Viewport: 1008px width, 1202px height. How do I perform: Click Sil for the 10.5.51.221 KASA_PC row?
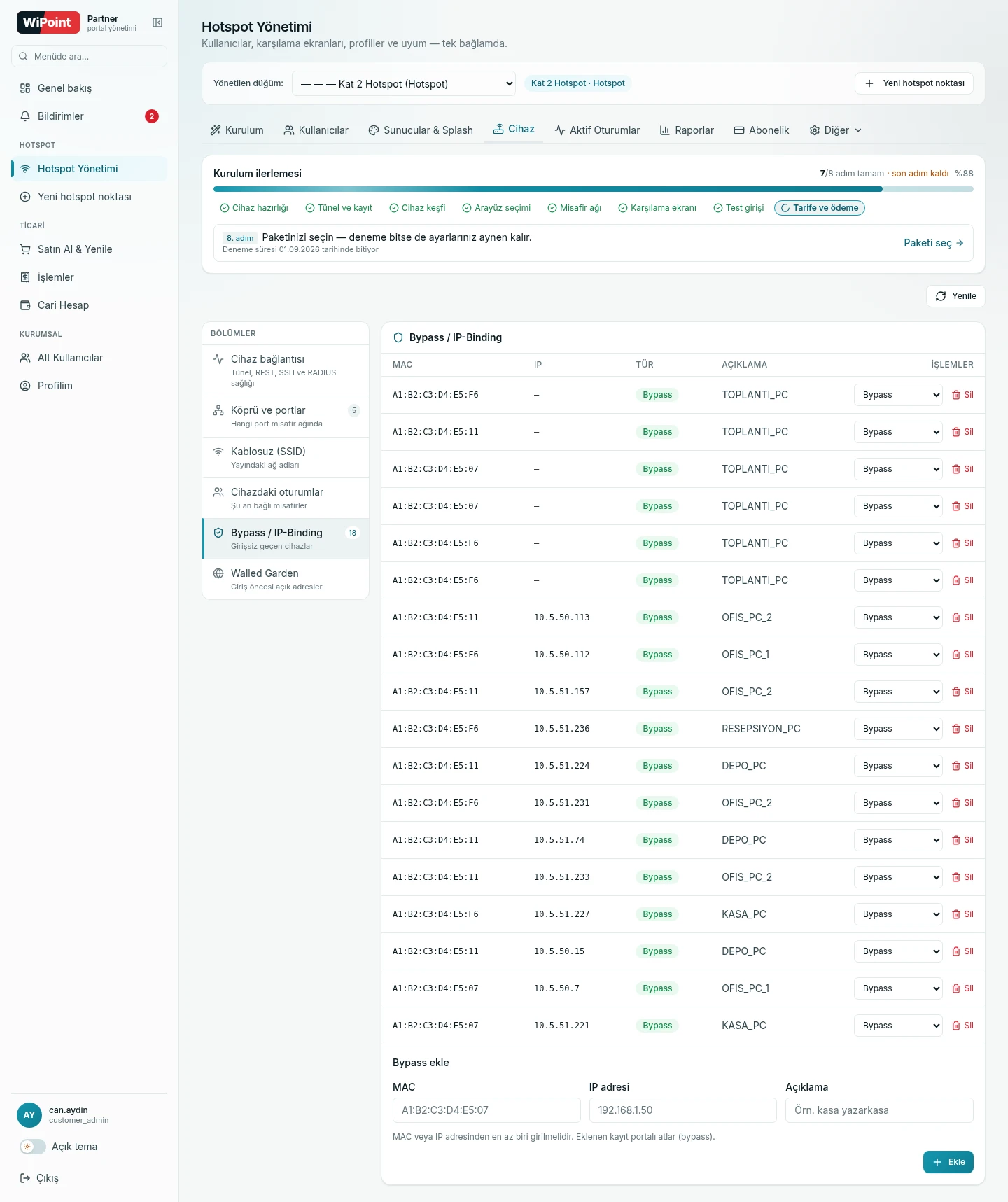pos(962,1026)
